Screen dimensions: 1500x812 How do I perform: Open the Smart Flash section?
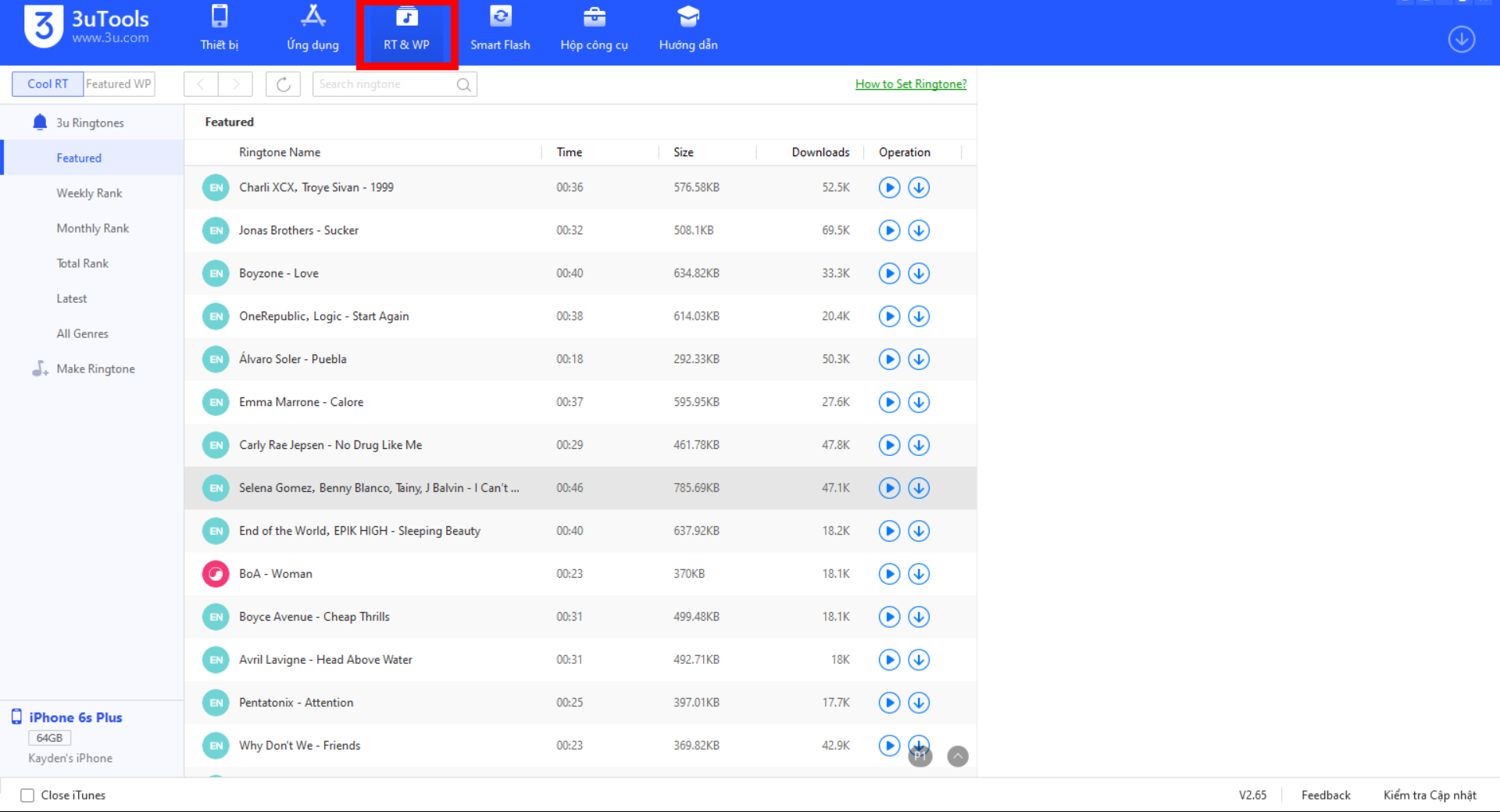(x=500, y=30)
